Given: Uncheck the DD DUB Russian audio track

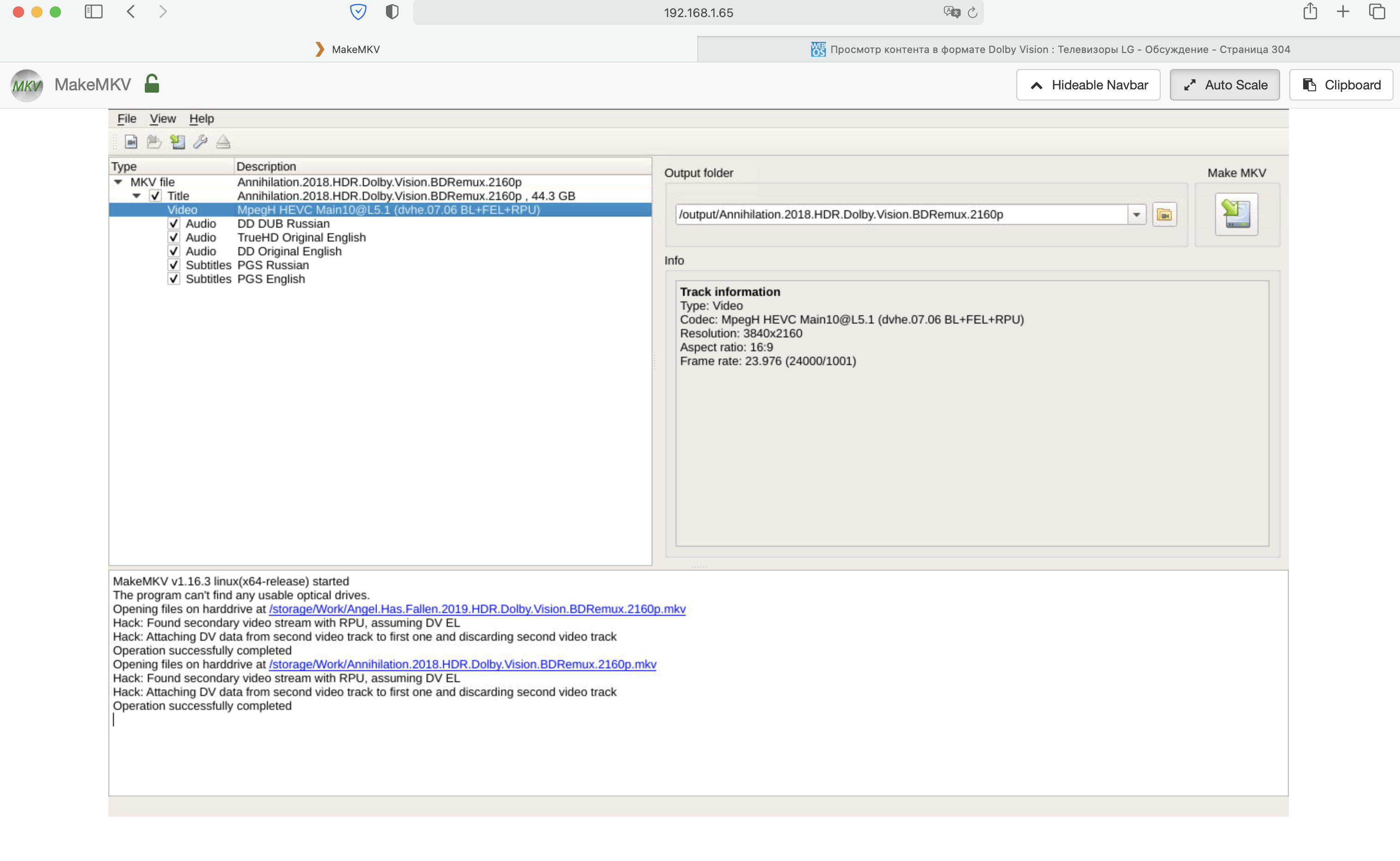Looking at the screenshot, I should pyautogui.click(x=174, y=223).
